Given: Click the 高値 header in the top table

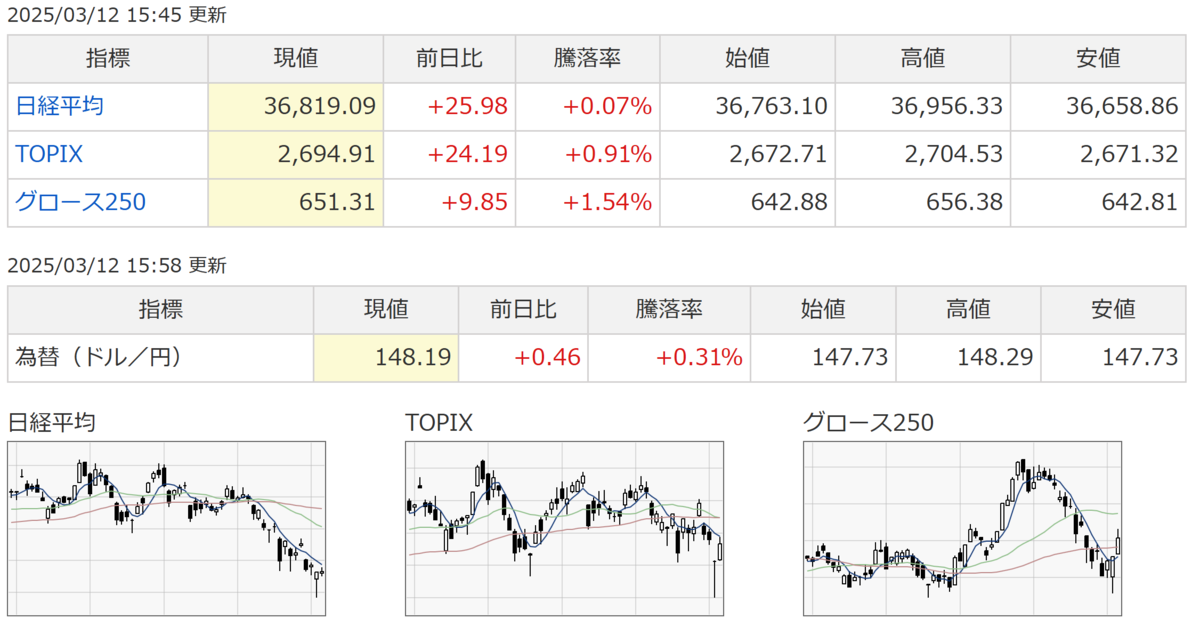Looking at the screenshot, I should 923,59.
